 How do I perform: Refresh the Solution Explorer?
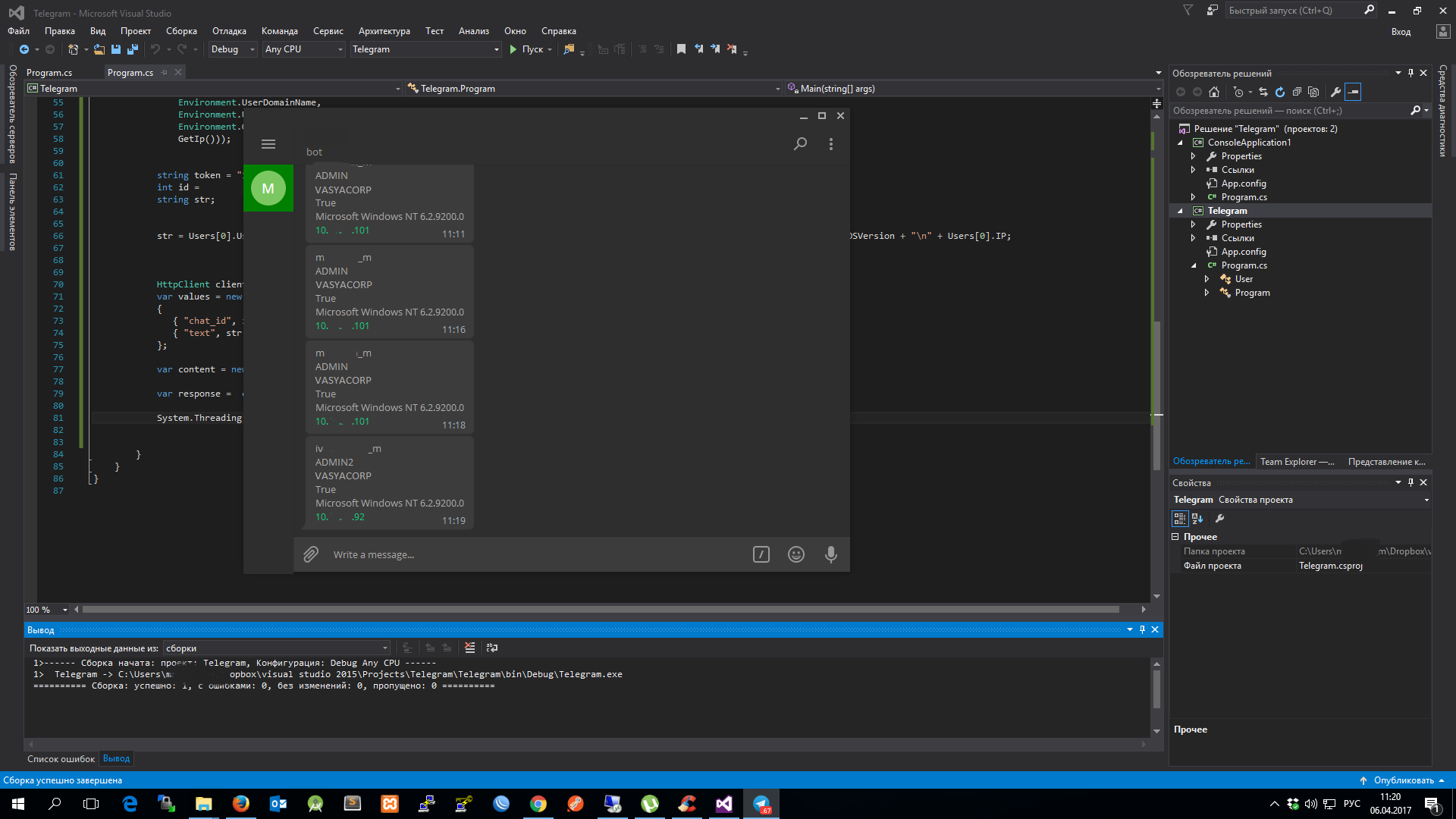coord(1280,92)
